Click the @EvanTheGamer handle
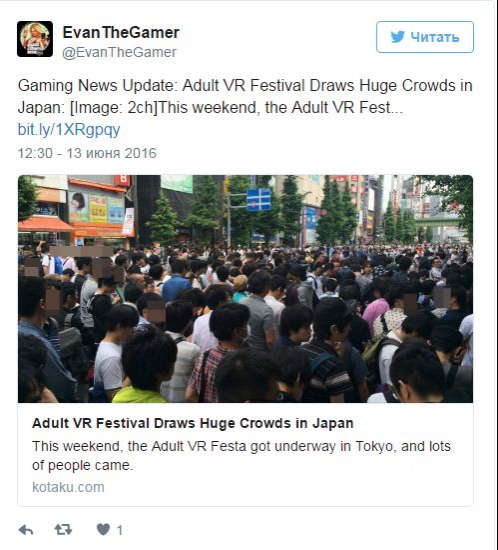Viewport: 498px width, 550px height. [x=119, y=52]
